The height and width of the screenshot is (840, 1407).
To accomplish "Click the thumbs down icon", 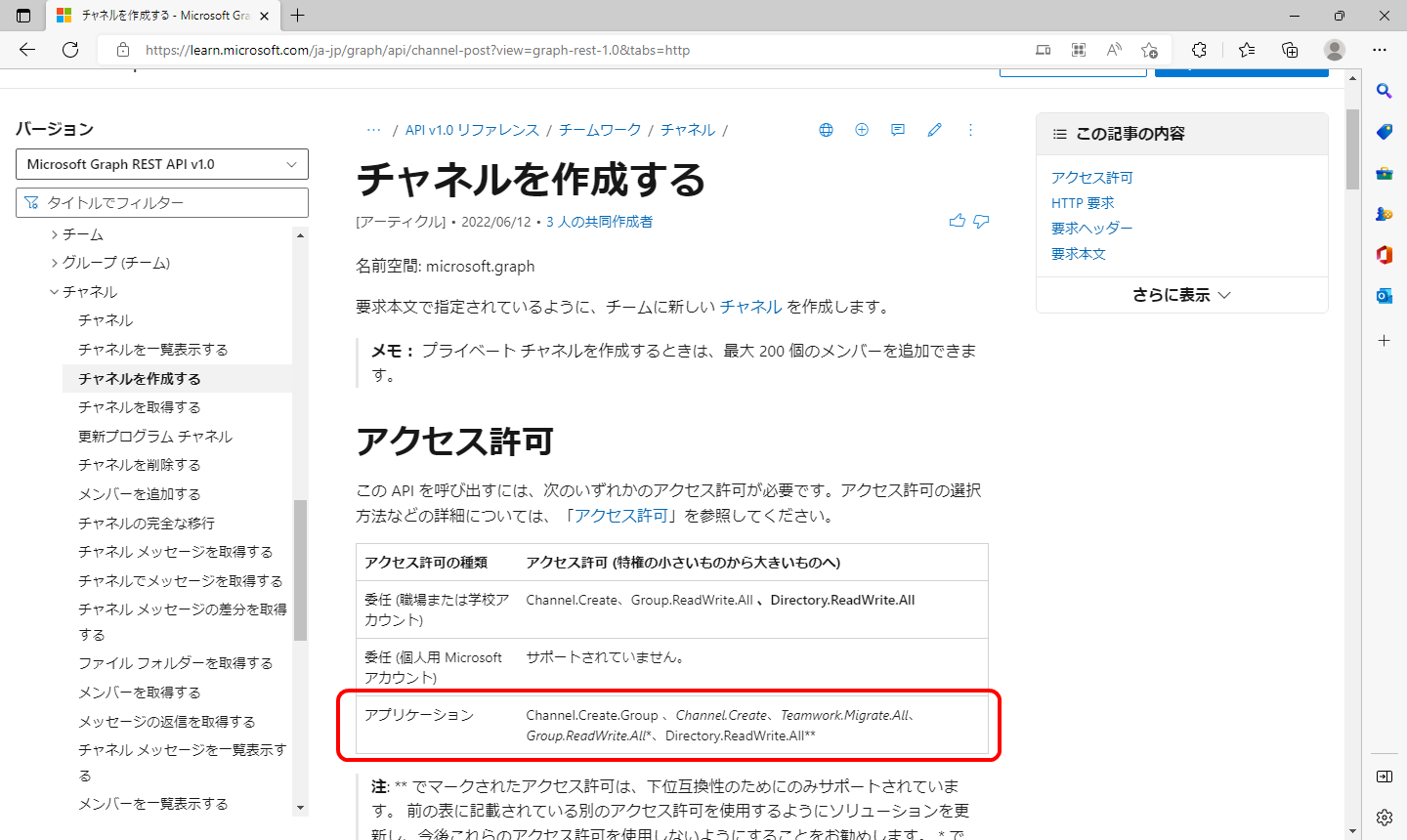I will (x=982, y=222).
